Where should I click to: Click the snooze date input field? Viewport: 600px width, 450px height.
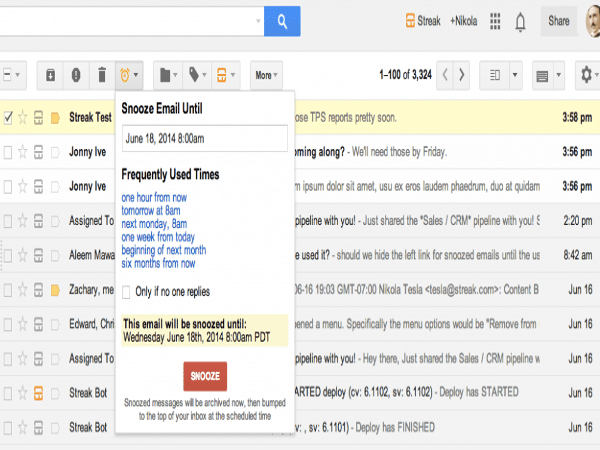tap(205, 138)
